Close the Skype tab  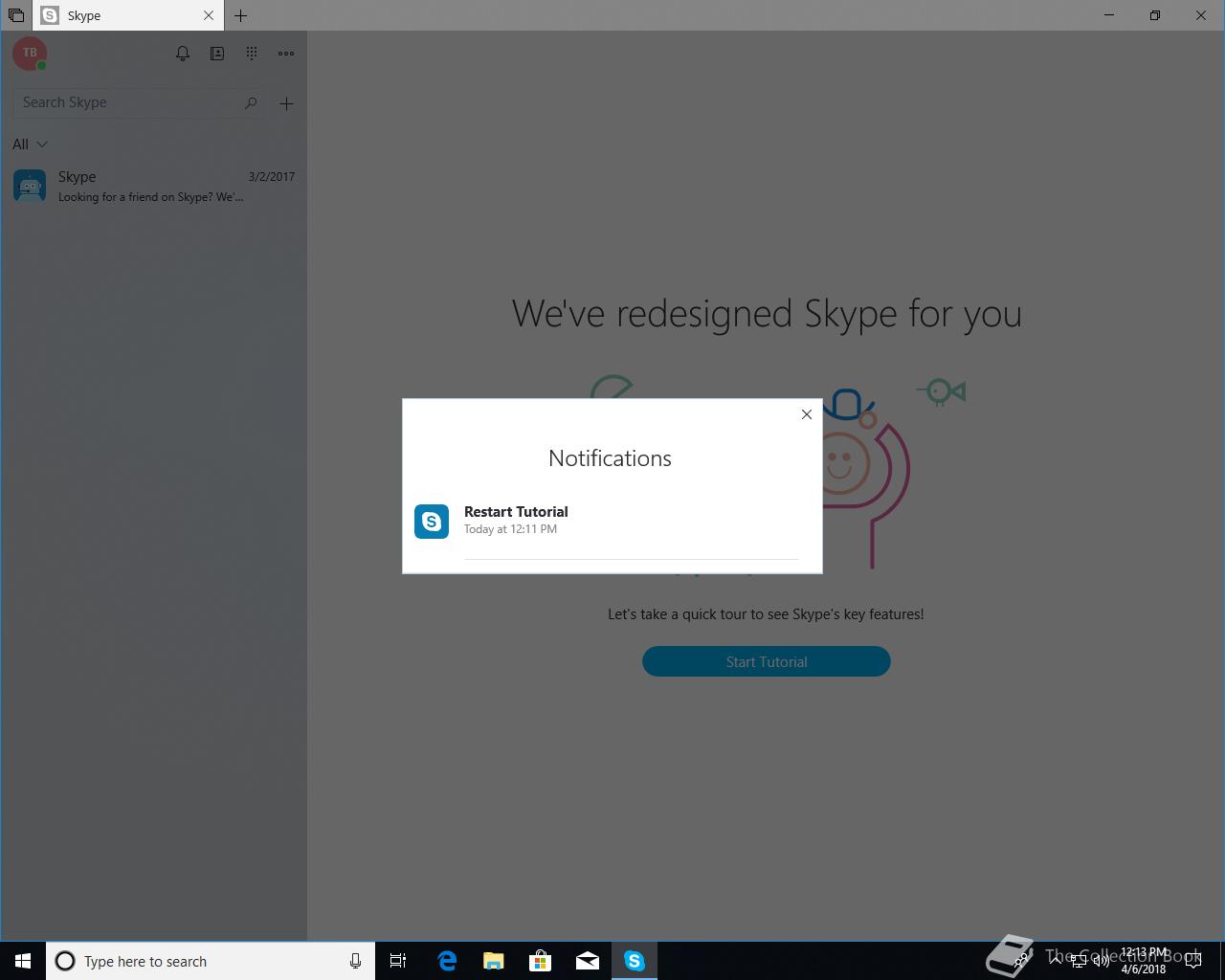click(x=209, y=15)
